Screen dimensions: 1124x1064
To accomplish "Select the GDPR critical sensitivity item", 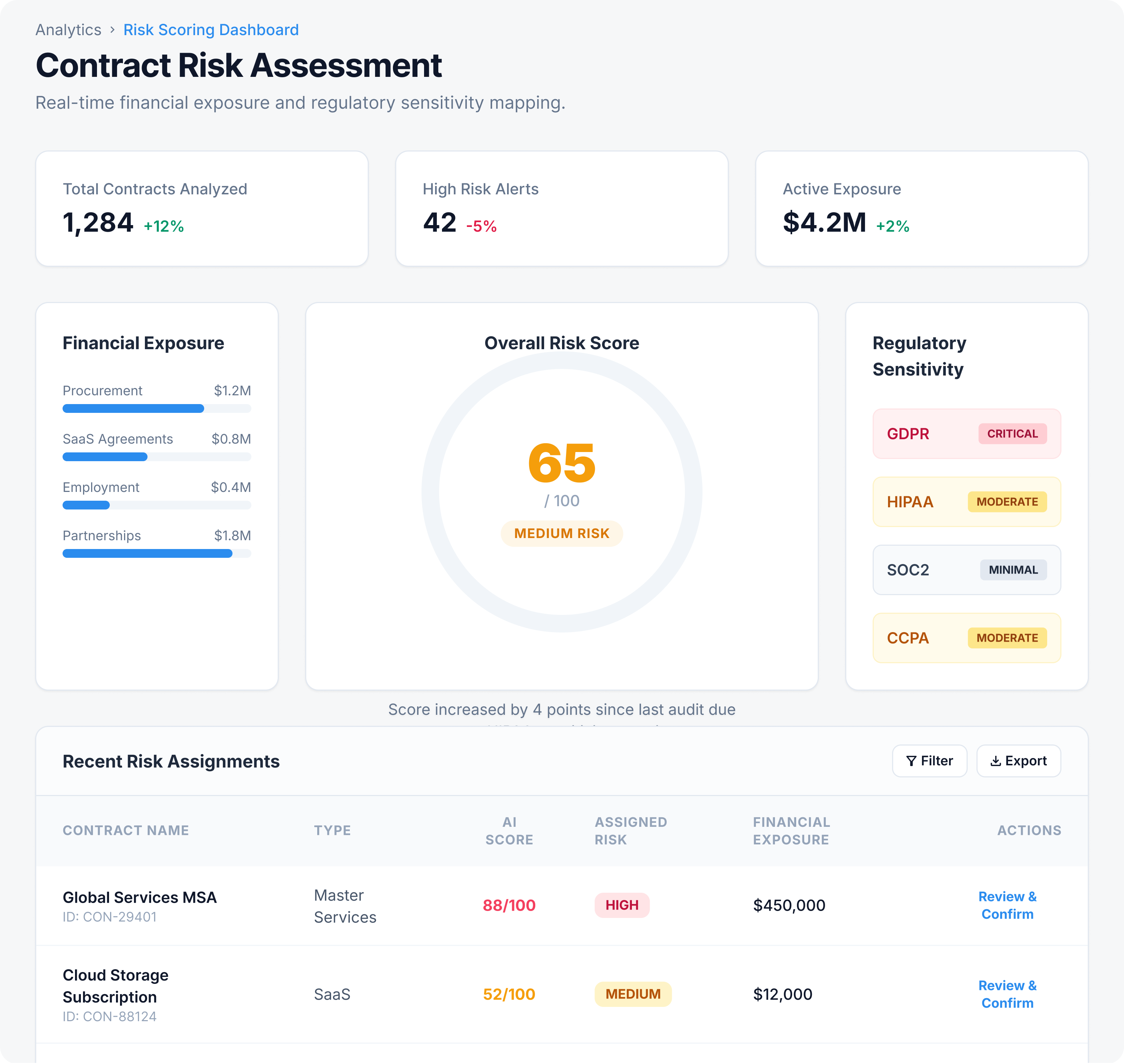I will pyautogui.click(x=966, y=434).
